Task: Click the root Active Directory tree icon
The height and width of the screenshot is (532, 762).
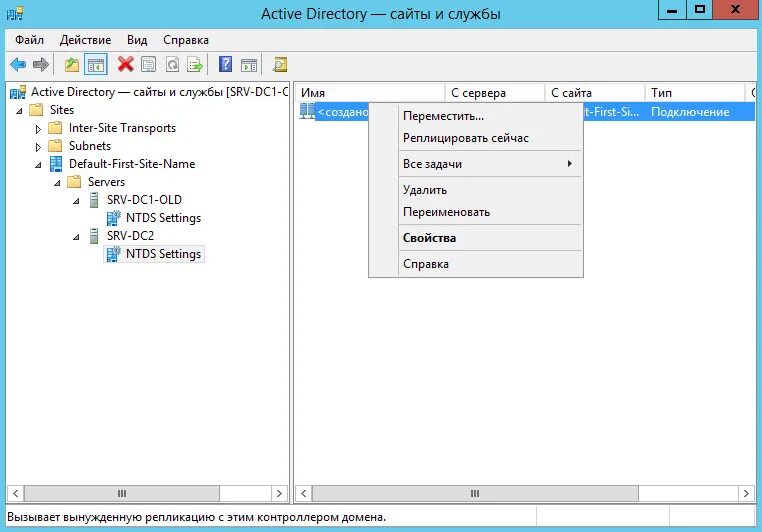Action: point(18,92)
